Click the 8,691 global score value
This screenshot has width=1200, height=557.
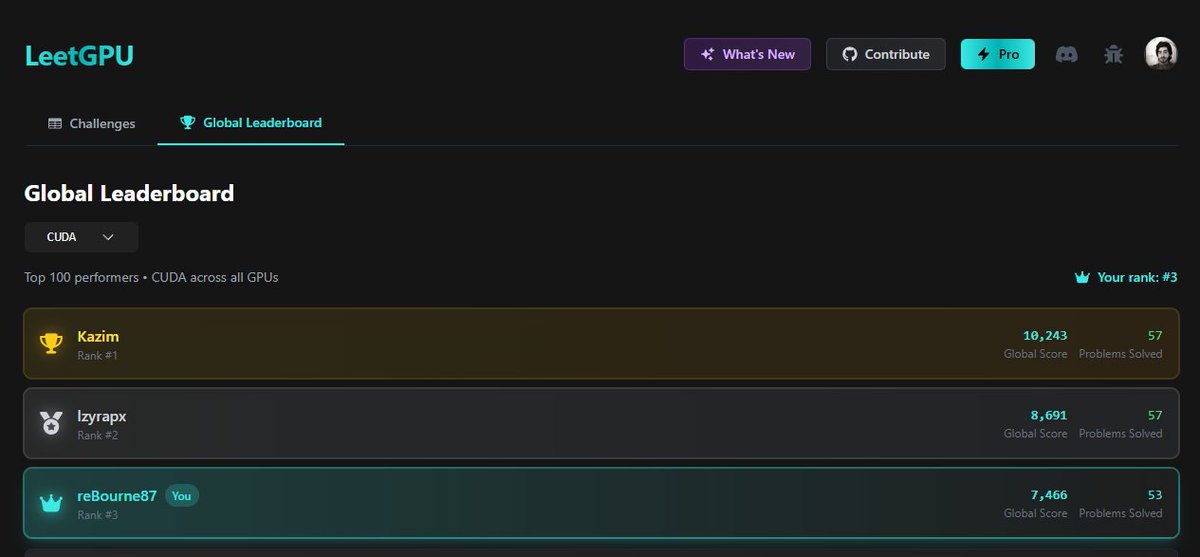click(x=1049, y=414)
